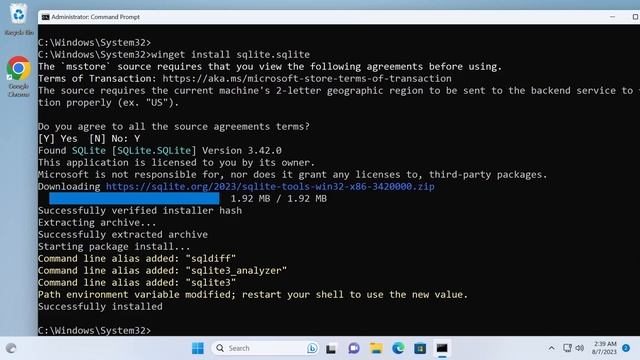Select the Recycle Bin desktop icon
The image size is (640, 360).
click(18, 20)
